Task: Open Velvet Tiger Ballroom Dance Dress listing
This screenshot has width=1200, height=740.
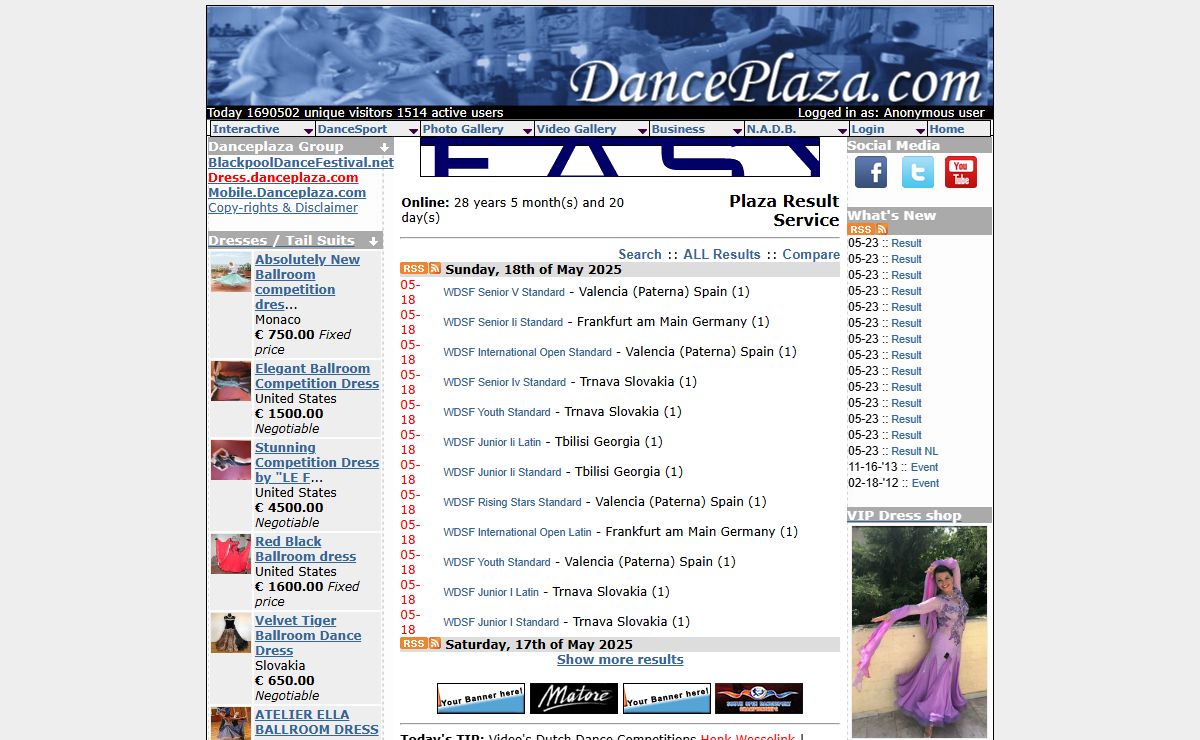Action: pyautogui.click(x=308, y=635)
